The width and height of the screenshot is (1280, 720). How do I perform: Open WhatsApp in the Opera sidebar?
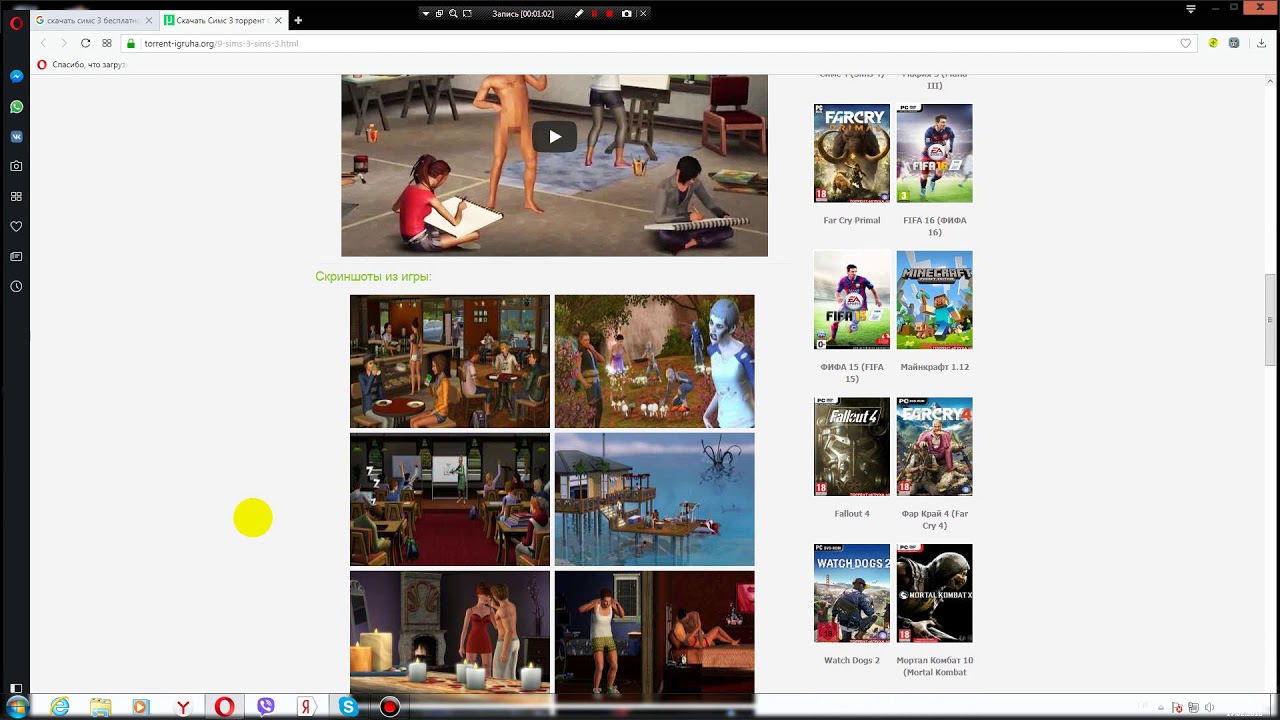pyautogui.click(x=16, y=106)
